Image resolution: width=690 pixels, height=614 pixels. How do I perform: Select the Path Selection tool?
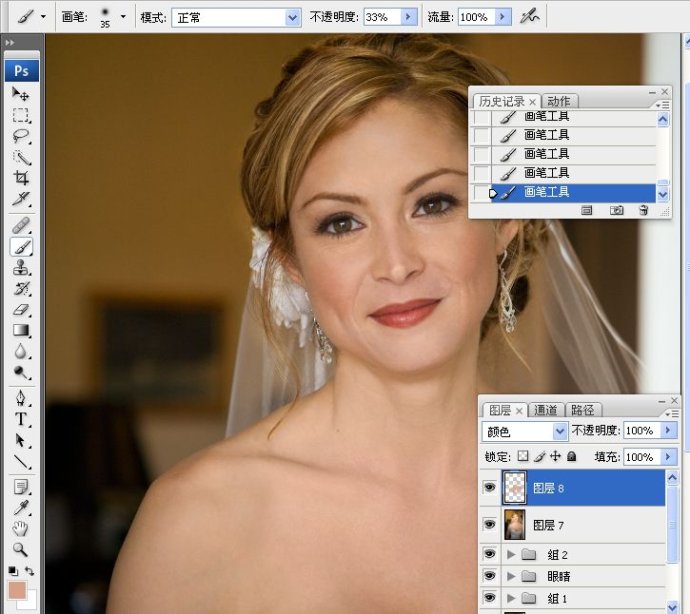20,440
